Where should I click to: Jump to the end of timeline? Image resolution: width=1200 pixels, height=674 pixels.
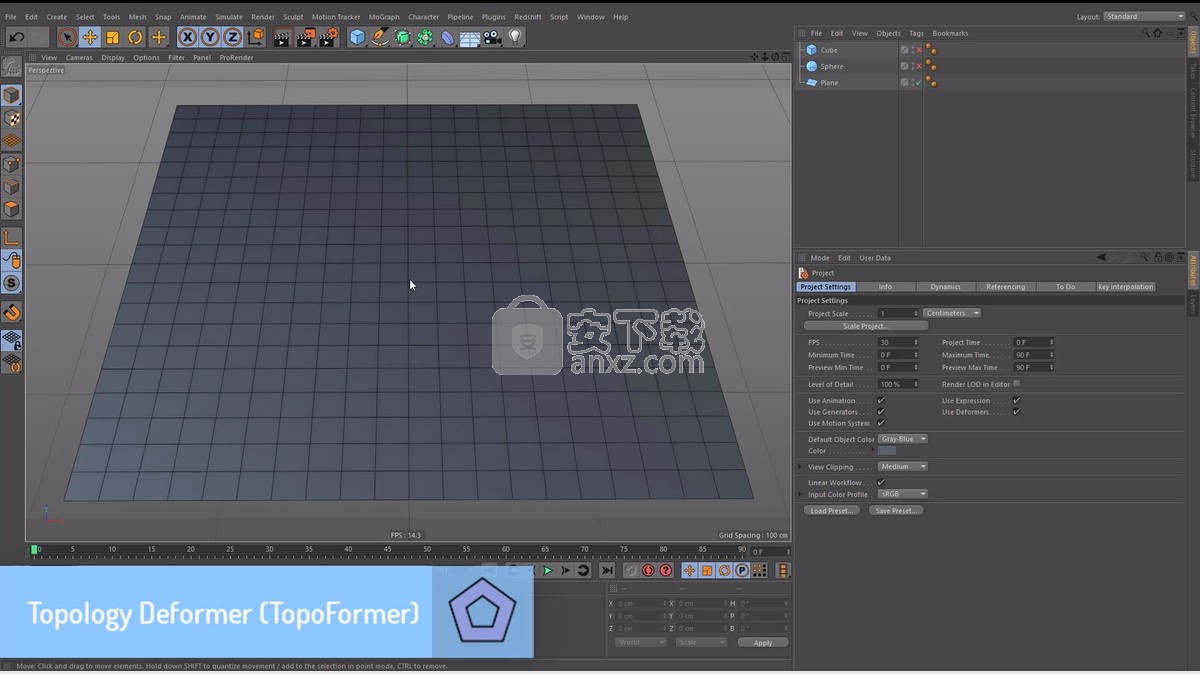click(607, 571)
